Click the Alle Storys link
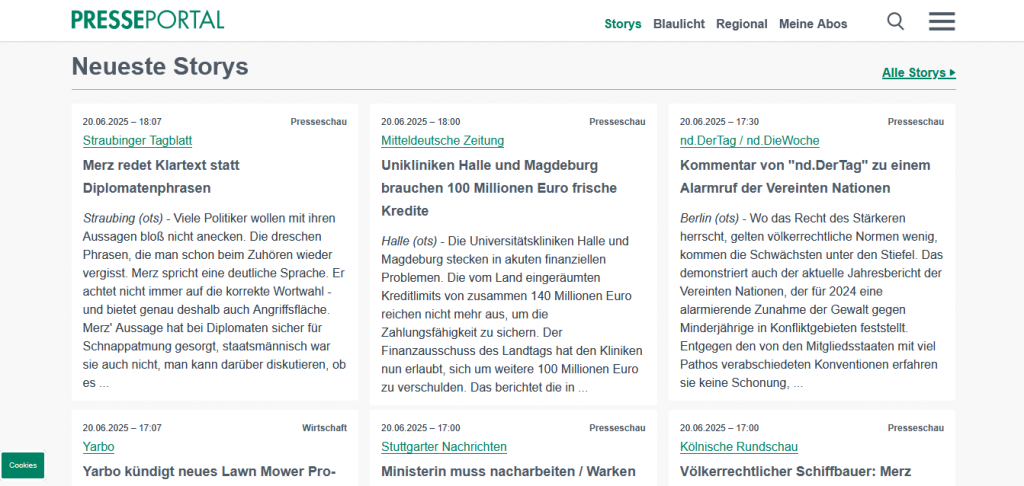Viewport: 1024px width, 486px height. 918,73
